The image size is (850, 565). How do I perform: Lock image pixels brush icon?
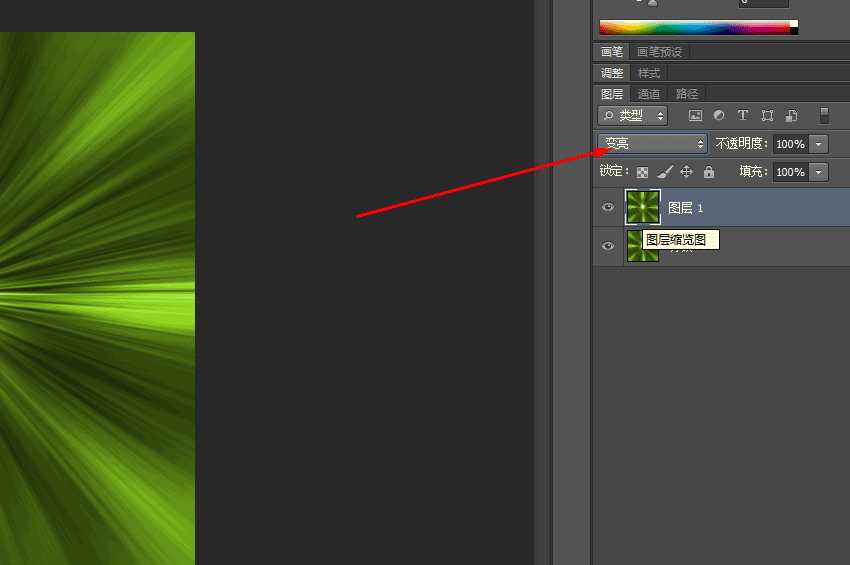coord(665,172)
